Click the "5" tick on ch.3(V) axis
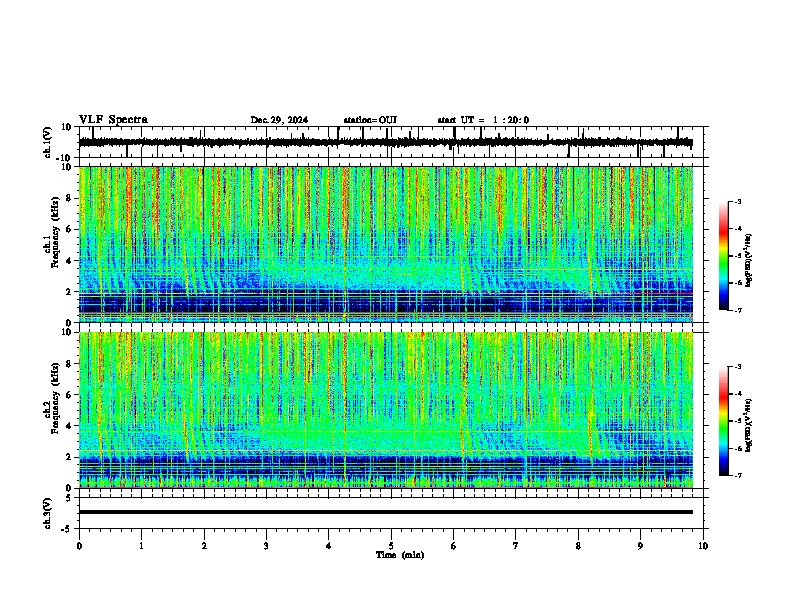Image resolution: width=792 pixels, height=612 pixels. click(x=69, y=498)
